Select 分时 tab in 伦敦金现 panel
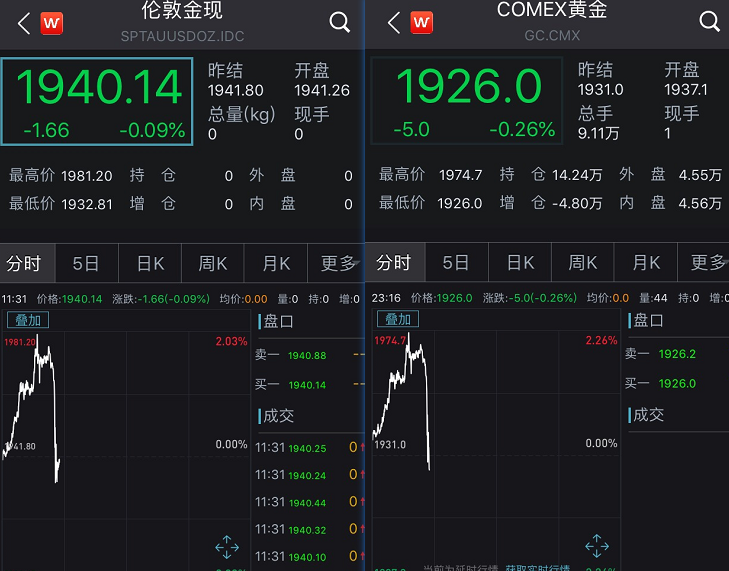 27,263
